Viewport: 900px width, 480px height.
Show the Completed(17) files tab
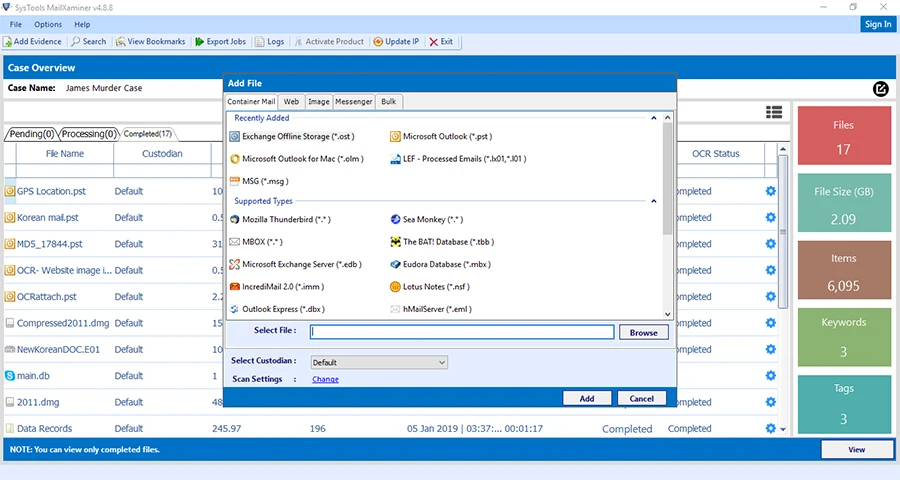coord(148,134)
